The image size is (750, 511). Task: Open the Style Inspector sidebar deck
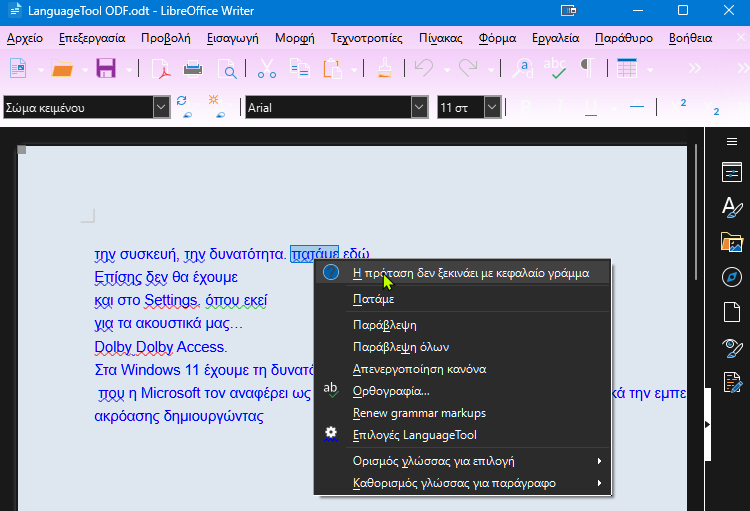pos(731,347)
